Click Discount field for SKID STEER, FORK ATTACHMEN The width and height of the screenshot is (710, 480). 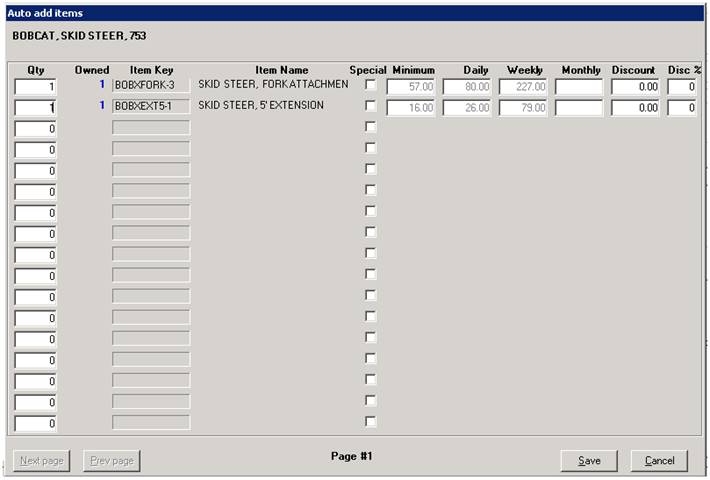[635, 86]
